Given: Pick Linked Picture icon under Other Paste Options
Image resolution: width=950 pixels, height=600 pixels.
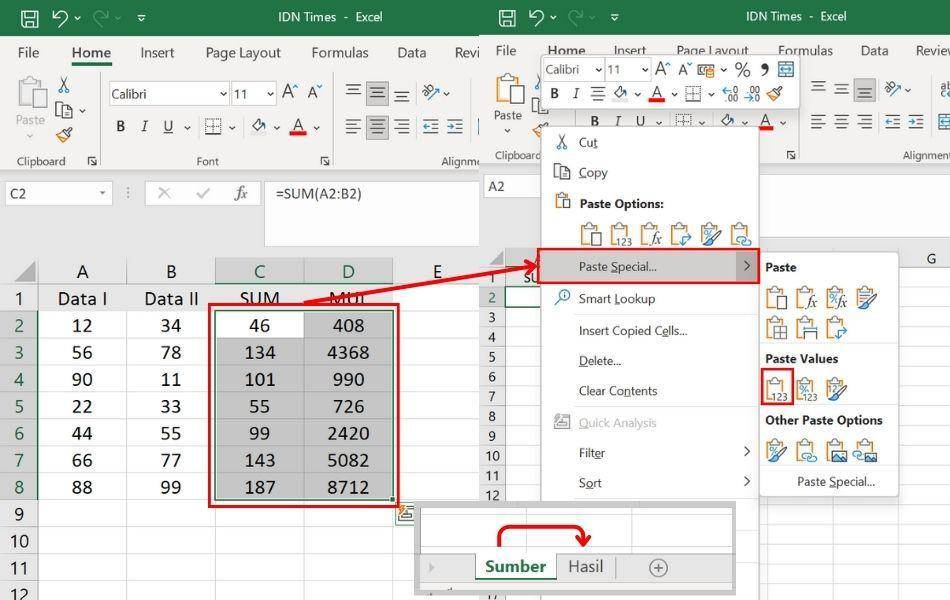Looking at the screenshot, I should 866,450.
